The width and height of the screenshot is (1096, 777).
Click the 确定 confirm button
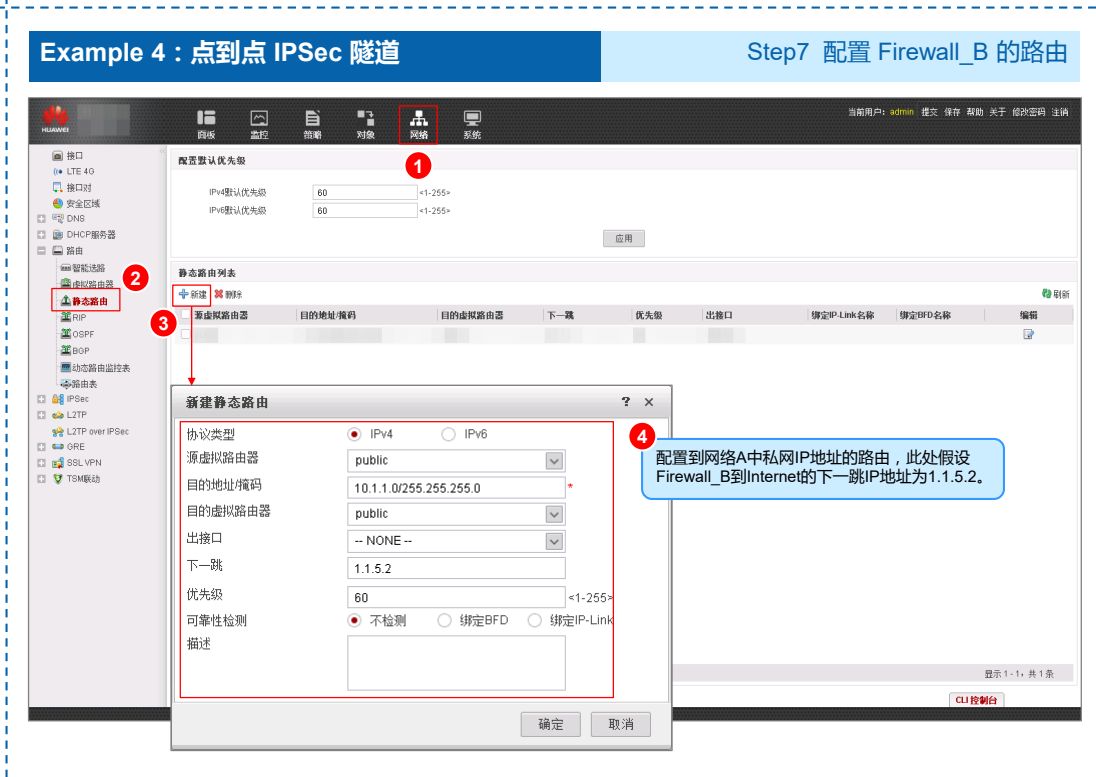click(x=551, y=725)
